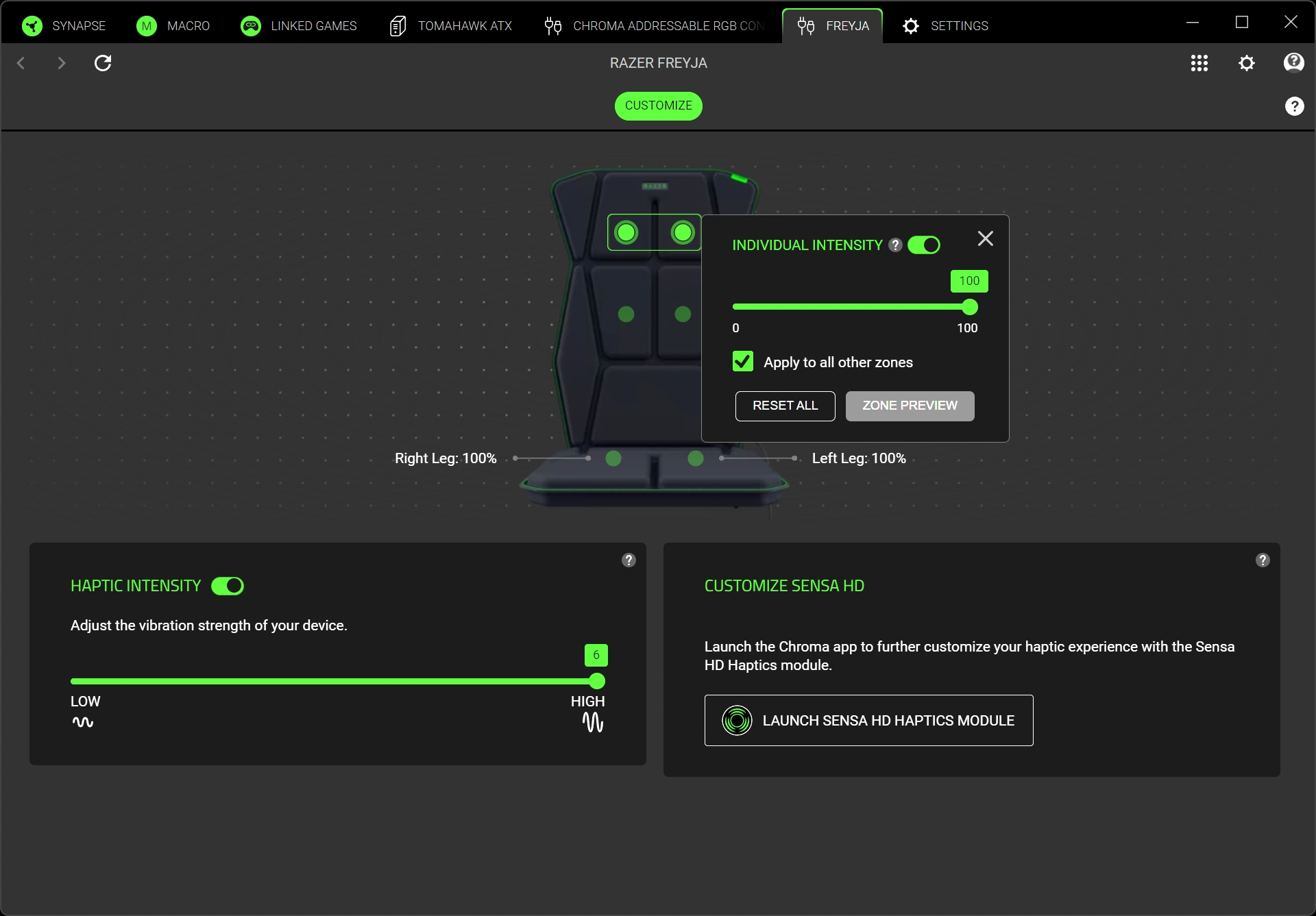Click the Zone Preview button

click(910, 406)
